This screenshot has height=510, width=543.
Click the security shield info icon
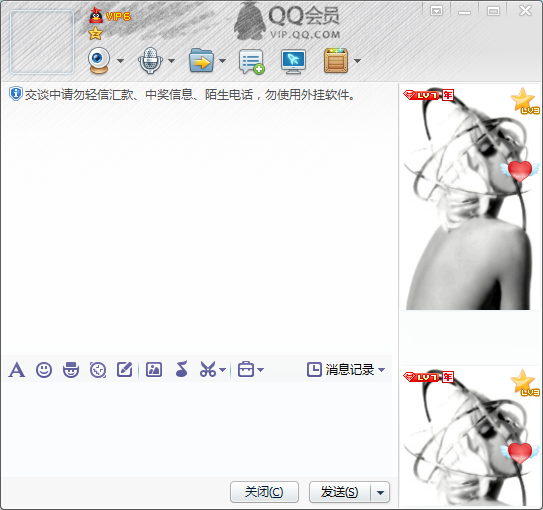16,94
